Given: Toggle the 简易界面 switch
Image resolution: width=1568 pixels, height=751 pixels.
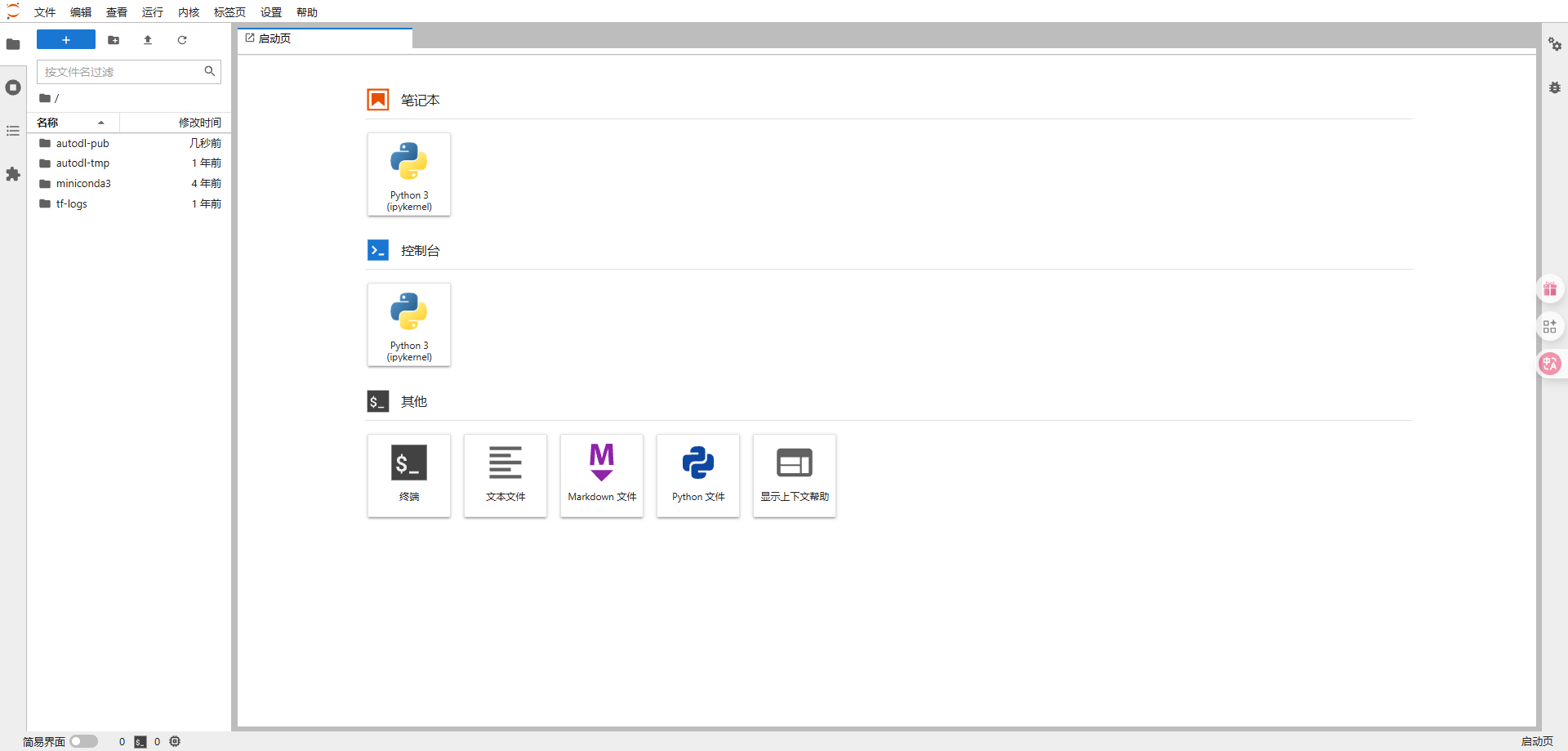Looking at the screenshot, I should pyautogui.click(x=83, y=741).
